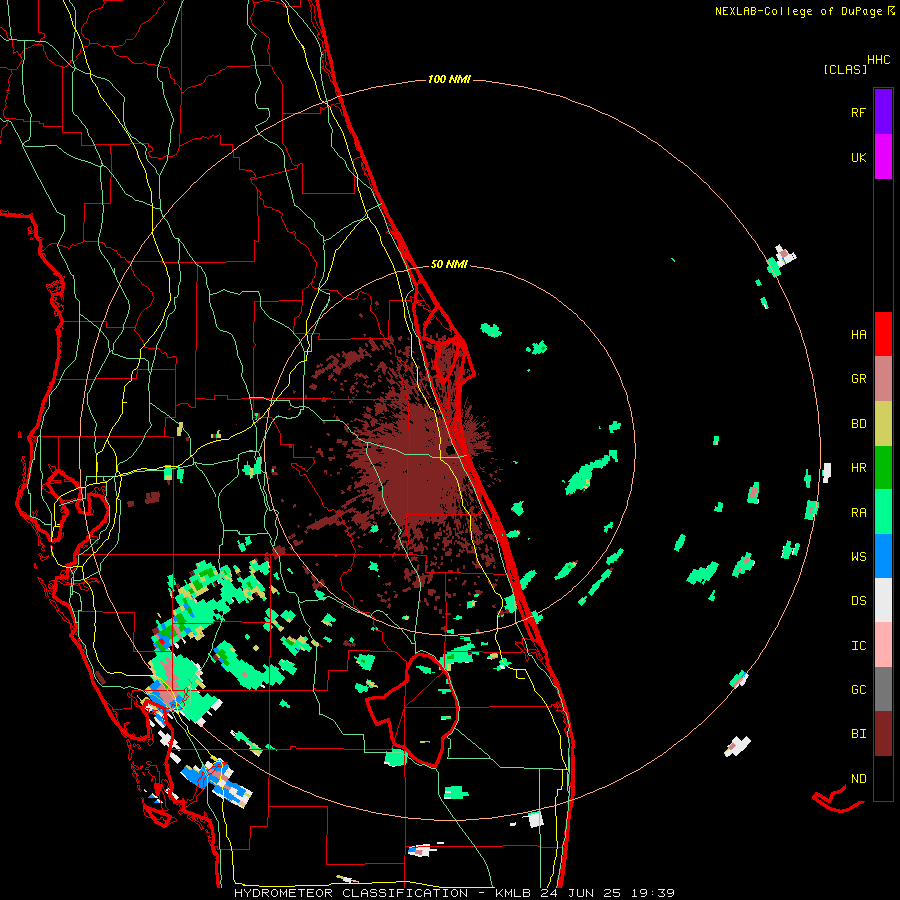Image resolution: width=900 pixels, height=900 pixels.
Task: Select the BD yellow legend swatch
Action: 883,424
